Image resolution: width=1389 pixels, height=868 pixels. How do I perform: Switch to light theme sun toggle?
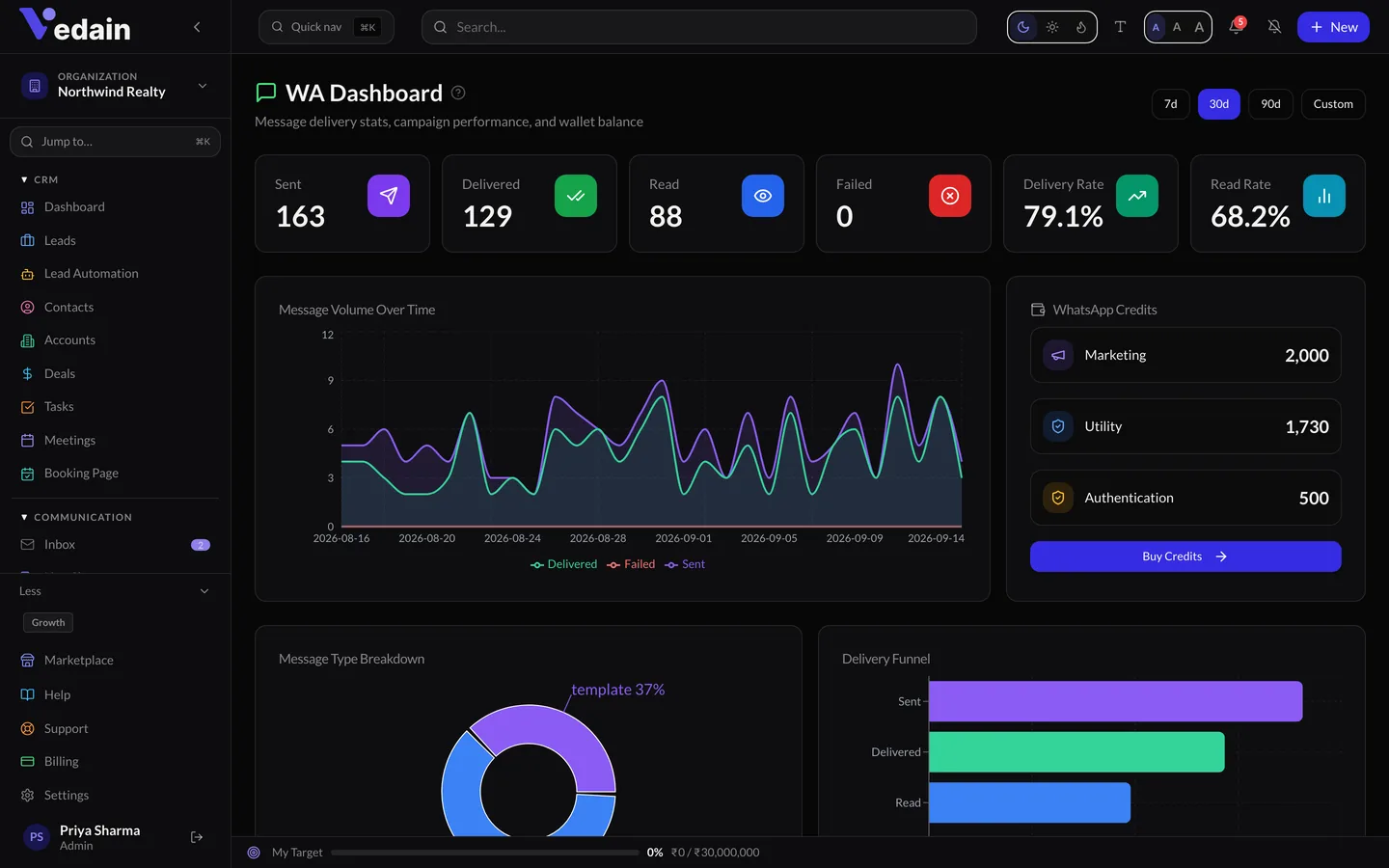1052,27
